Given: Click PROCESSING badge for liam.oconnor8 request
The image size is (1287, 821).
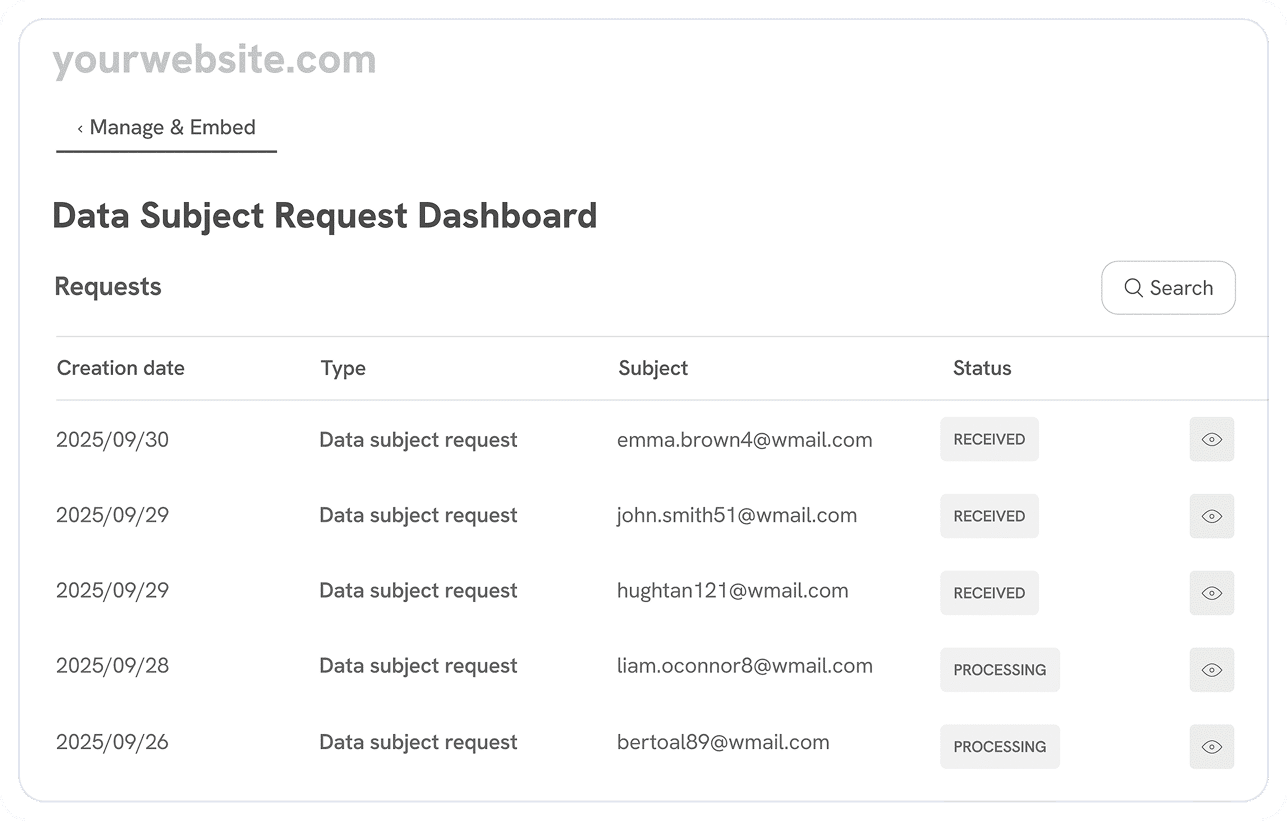Looking at the screenshot, I should click(999, 670).
